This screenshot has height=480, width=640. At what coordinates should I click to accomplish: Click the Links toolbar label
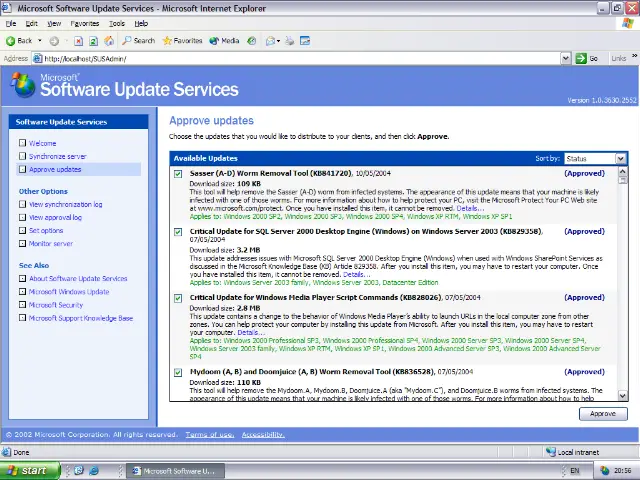click(618, 58)
